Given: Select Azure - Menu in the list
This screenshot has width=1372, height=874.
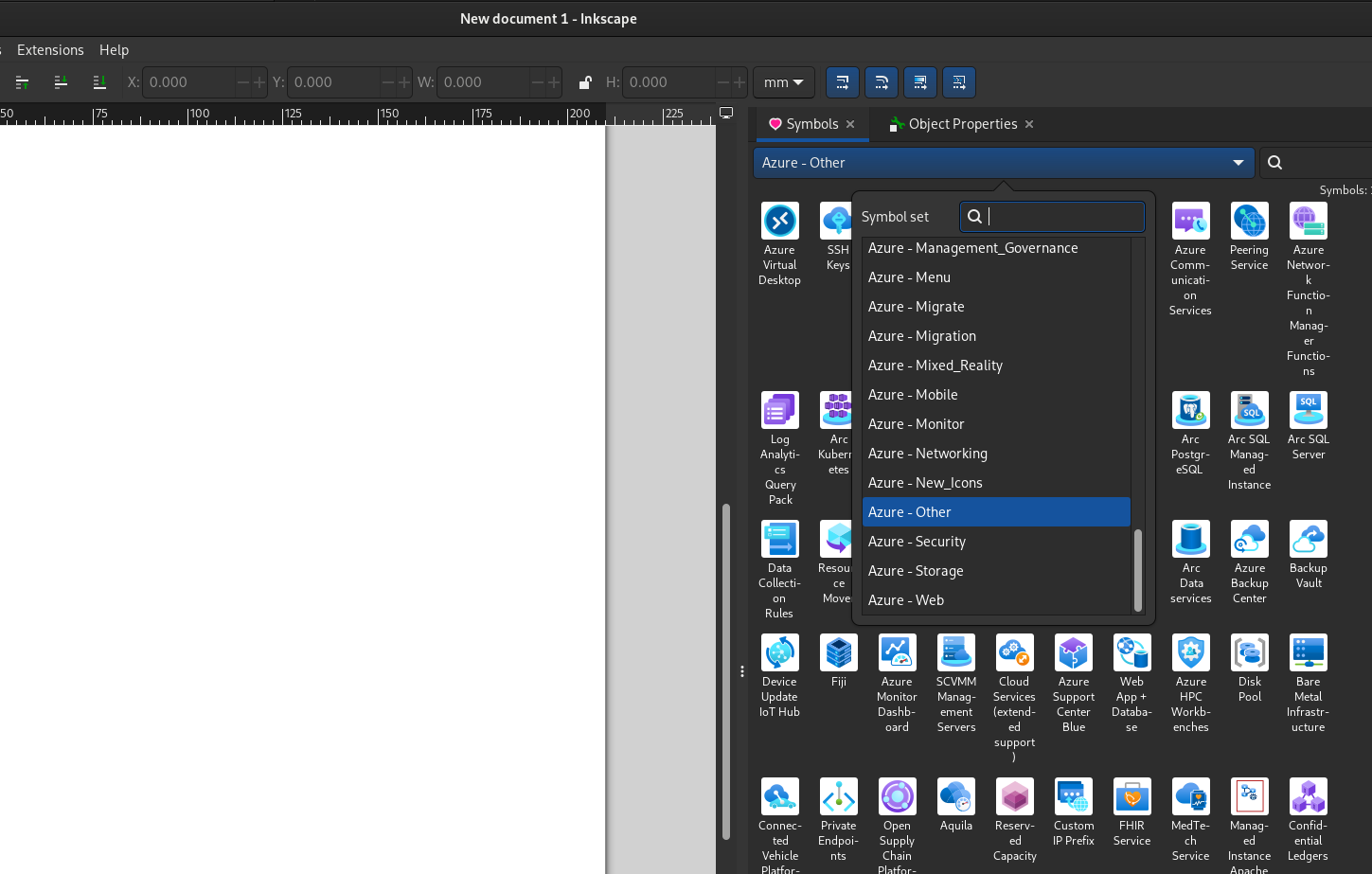Looking at the screenshot, I should 996,277.
